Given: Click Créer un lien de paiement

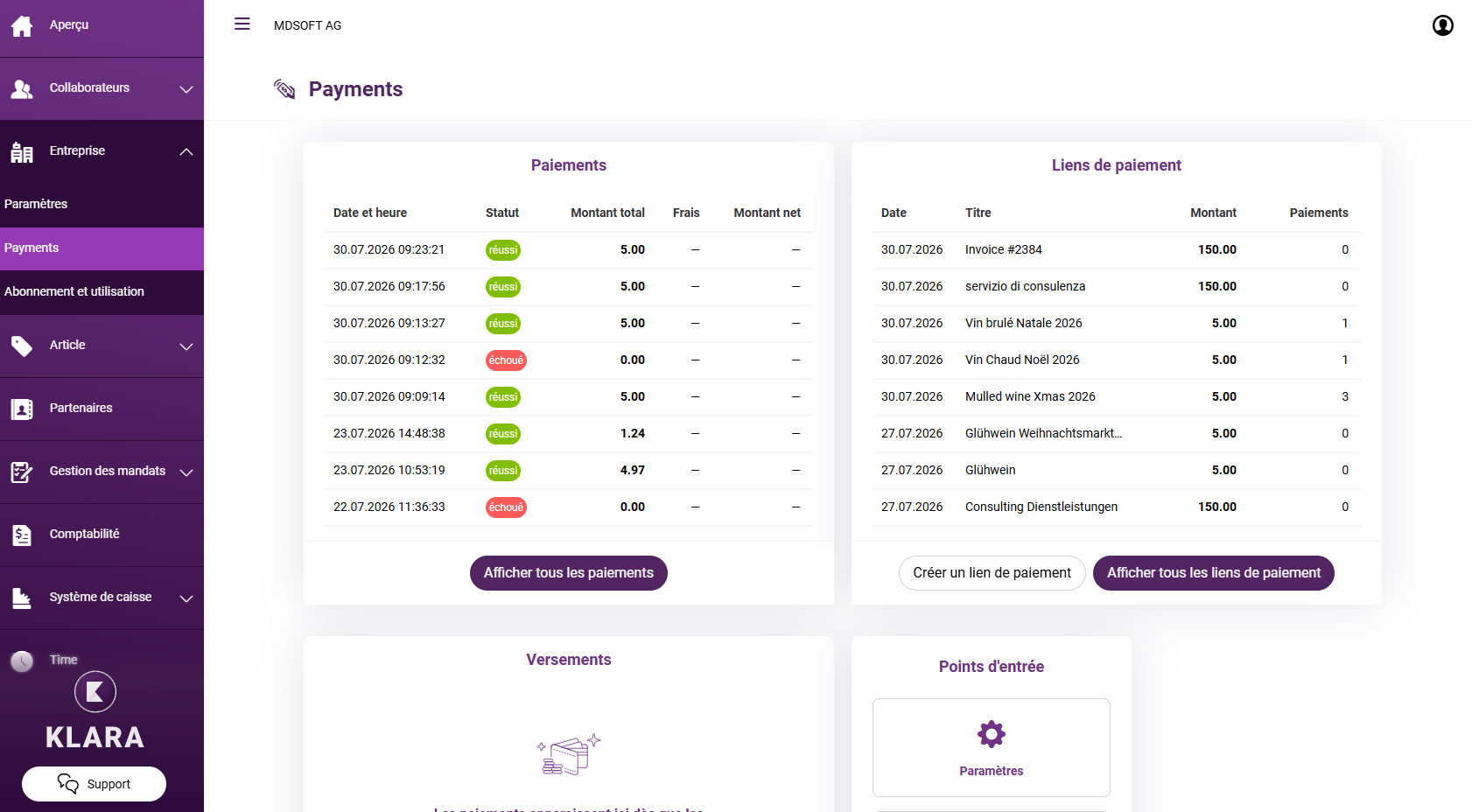Looking at the screenshot, I should pos(992,573).
